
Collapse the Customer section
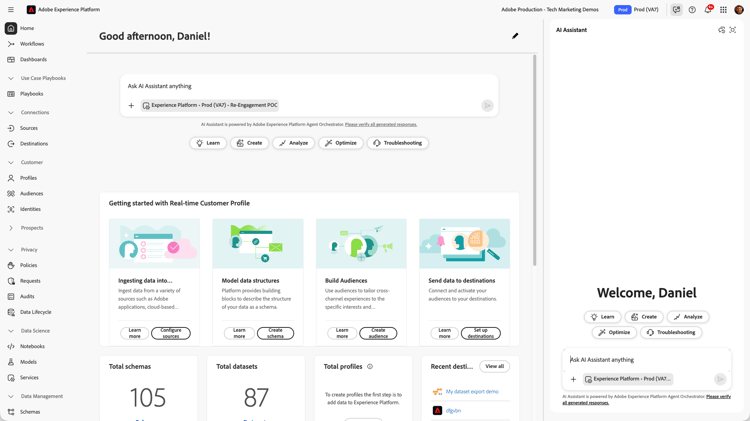(11, 163)
